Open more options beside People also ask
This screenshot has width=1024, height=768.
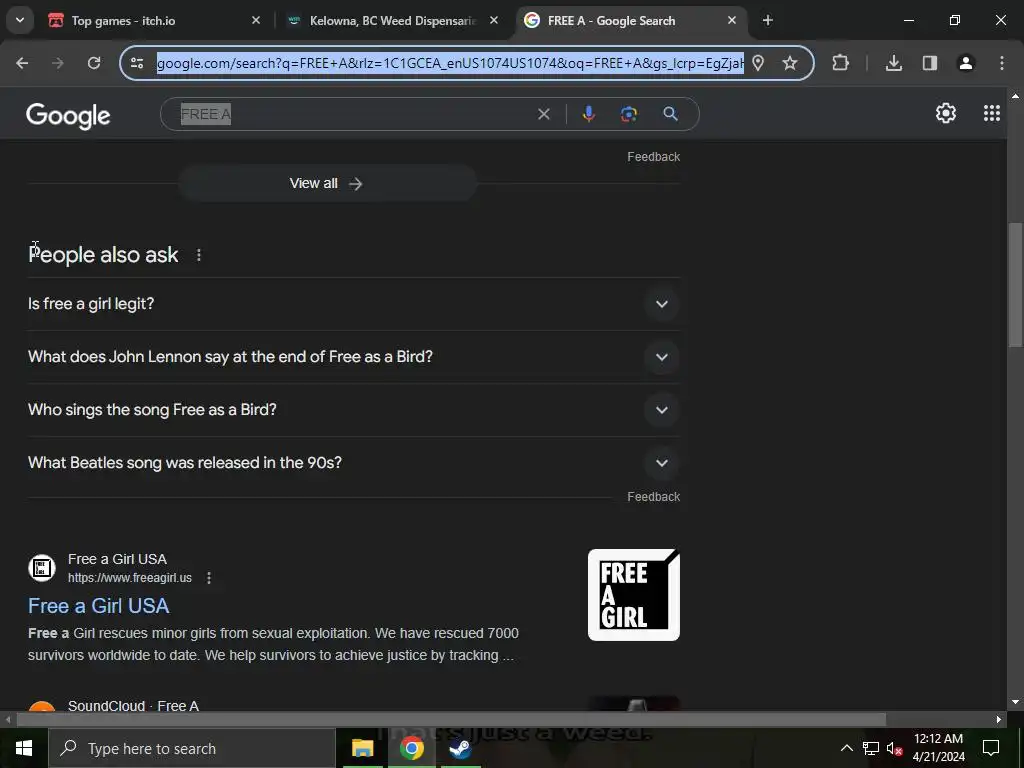point(199,255)
